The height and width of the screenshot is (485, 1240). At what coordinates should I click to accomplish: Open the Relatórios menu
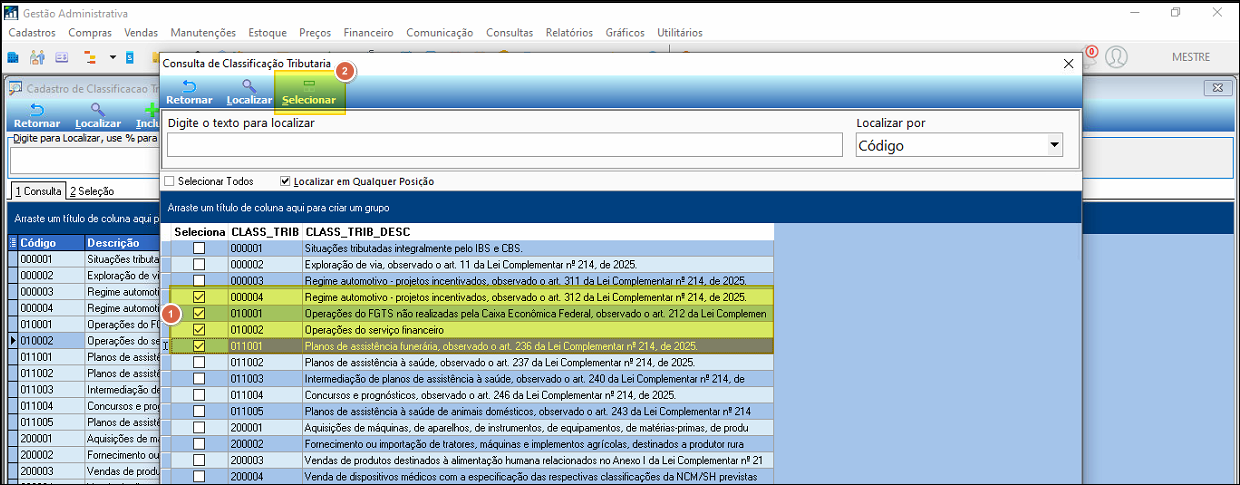tap(570, 33)
